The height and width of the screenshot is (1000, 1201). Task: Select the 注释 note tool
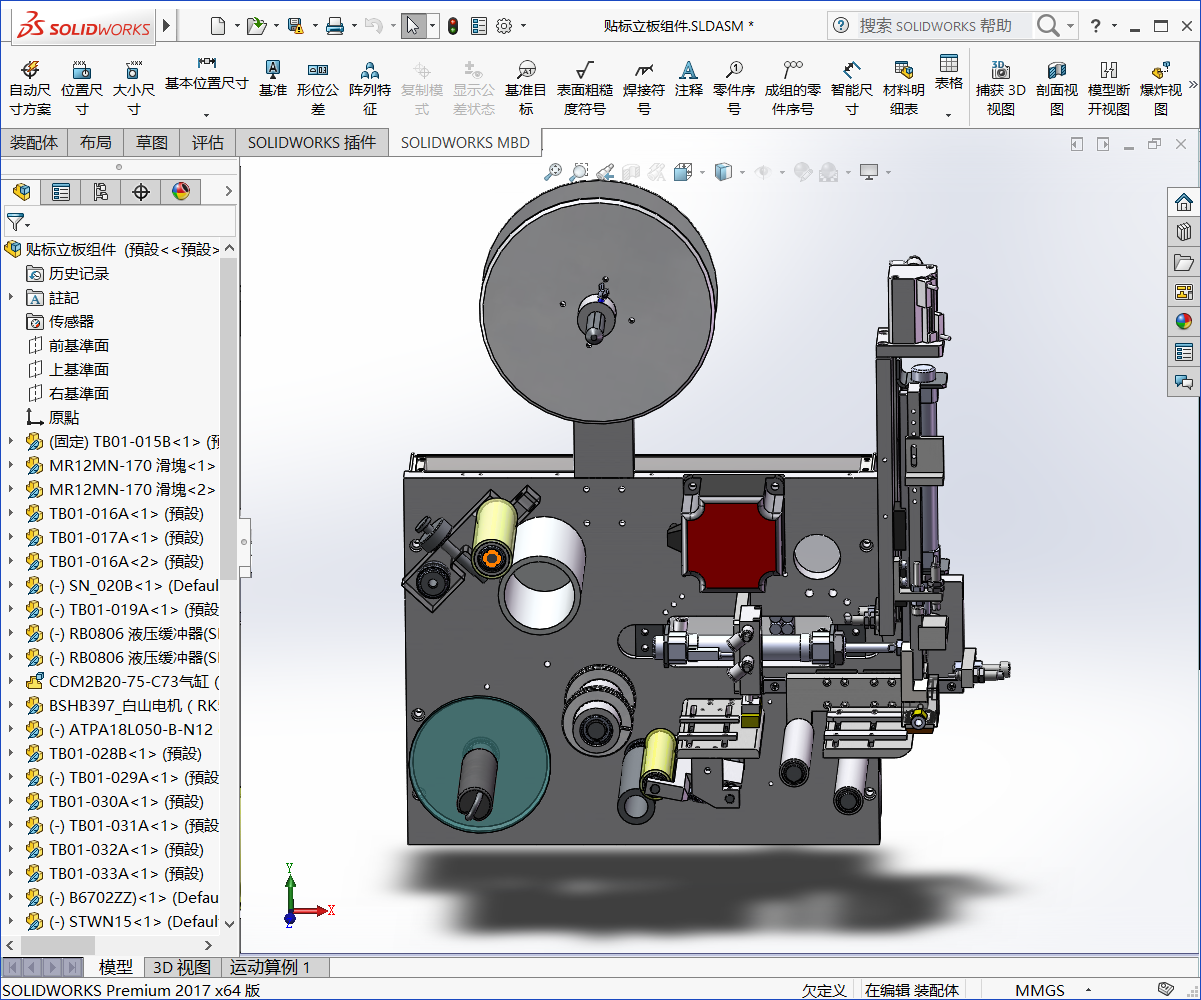[688, 78]
